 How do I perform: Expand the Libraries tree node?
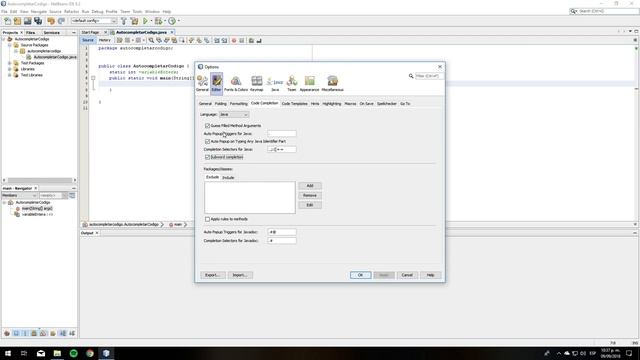[10, 69]
